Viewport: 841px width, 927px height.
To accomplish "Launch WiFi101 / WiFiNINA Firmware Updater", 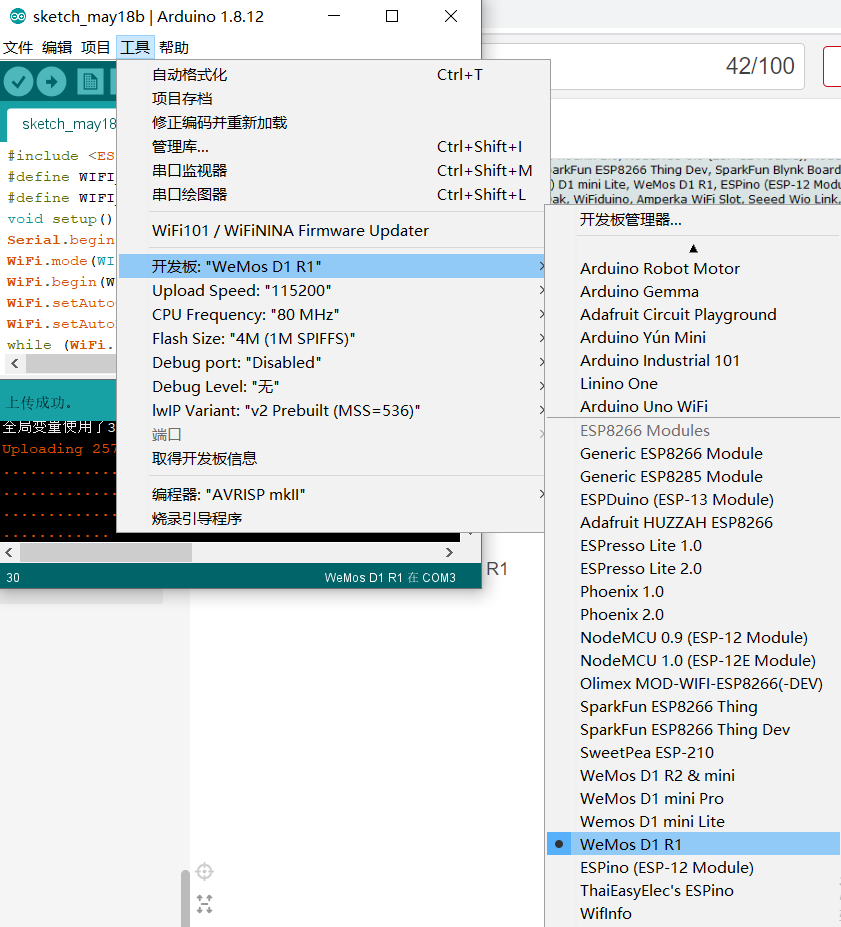I will tap(331, 231).
